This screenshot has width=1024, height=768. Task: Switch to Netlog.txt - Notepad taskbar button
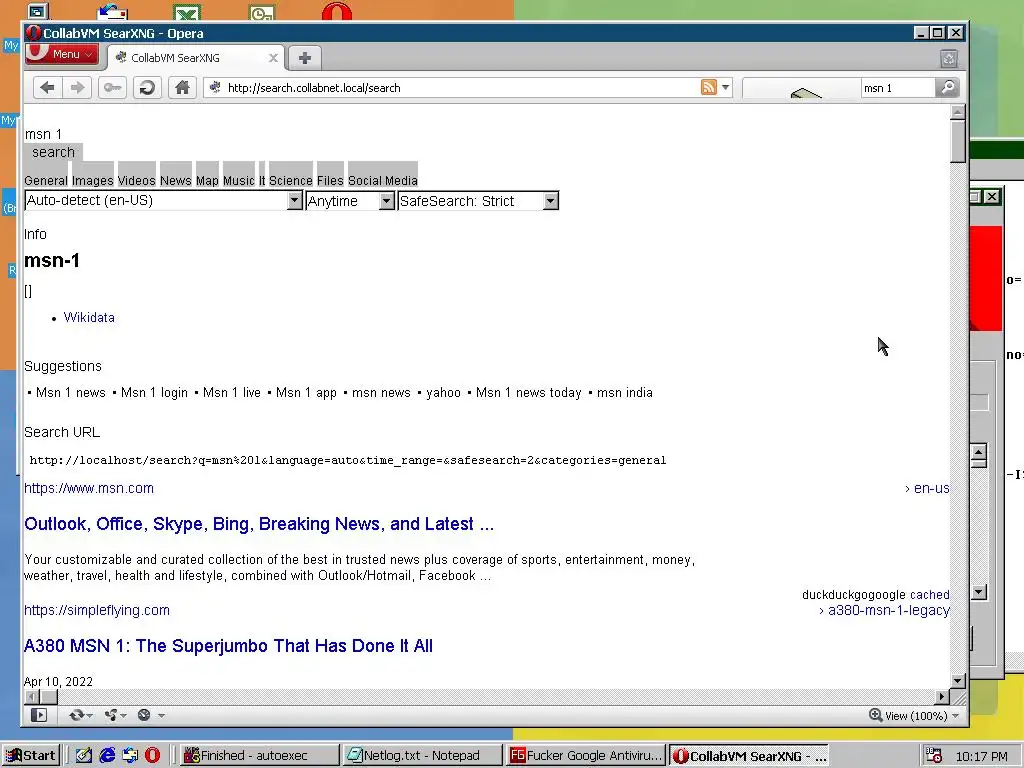click(422, 756)
